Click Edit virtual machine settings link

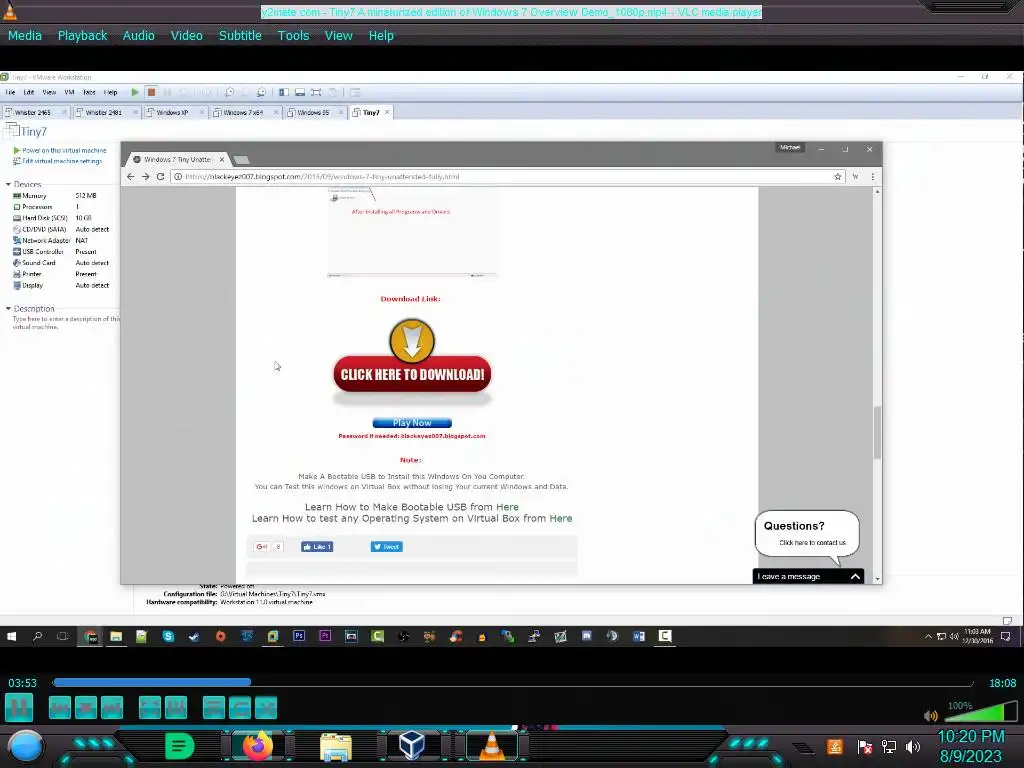coord(62,161)
